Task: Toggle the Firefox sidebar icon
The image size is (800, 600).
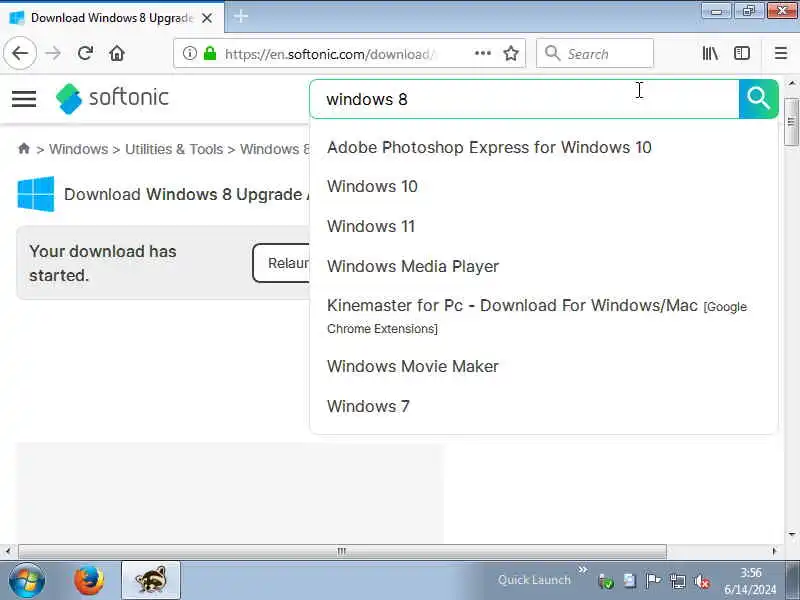Action: click(x=742, y=53)
